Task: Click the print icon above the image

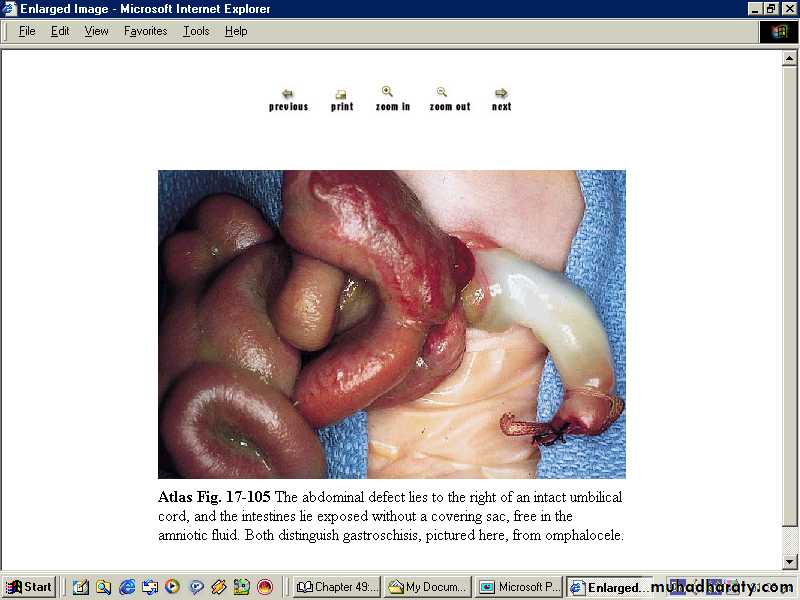Action: [342, 99]
